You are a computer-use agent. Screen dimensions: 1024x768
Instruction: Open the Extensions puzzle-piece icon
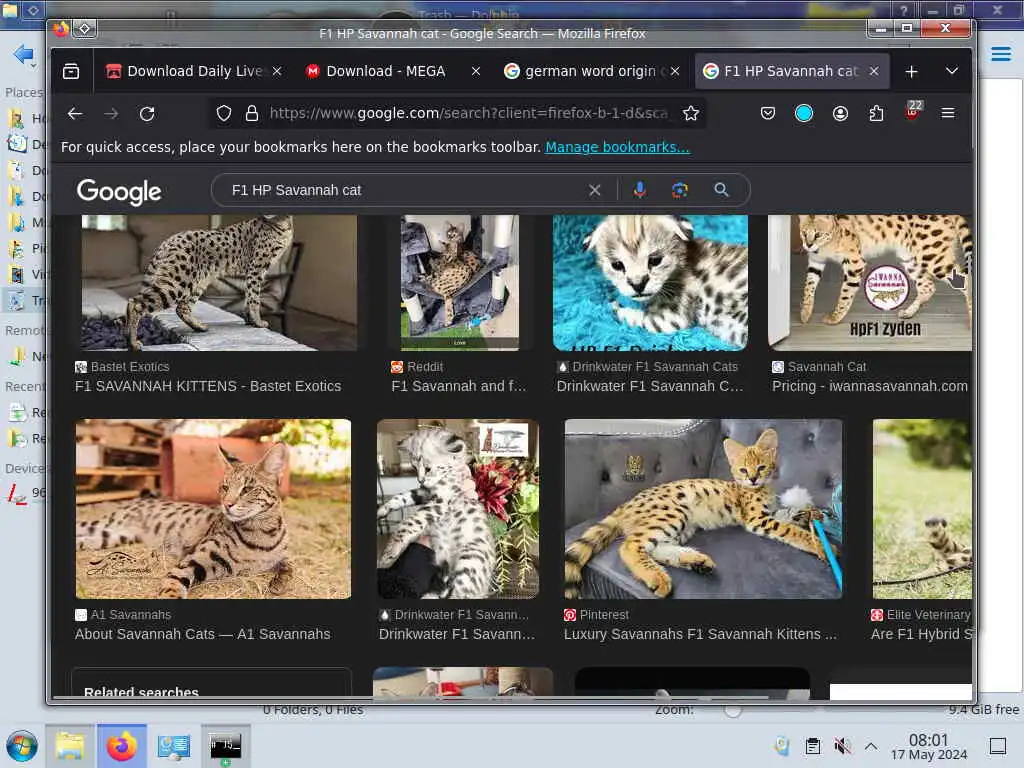876,114
